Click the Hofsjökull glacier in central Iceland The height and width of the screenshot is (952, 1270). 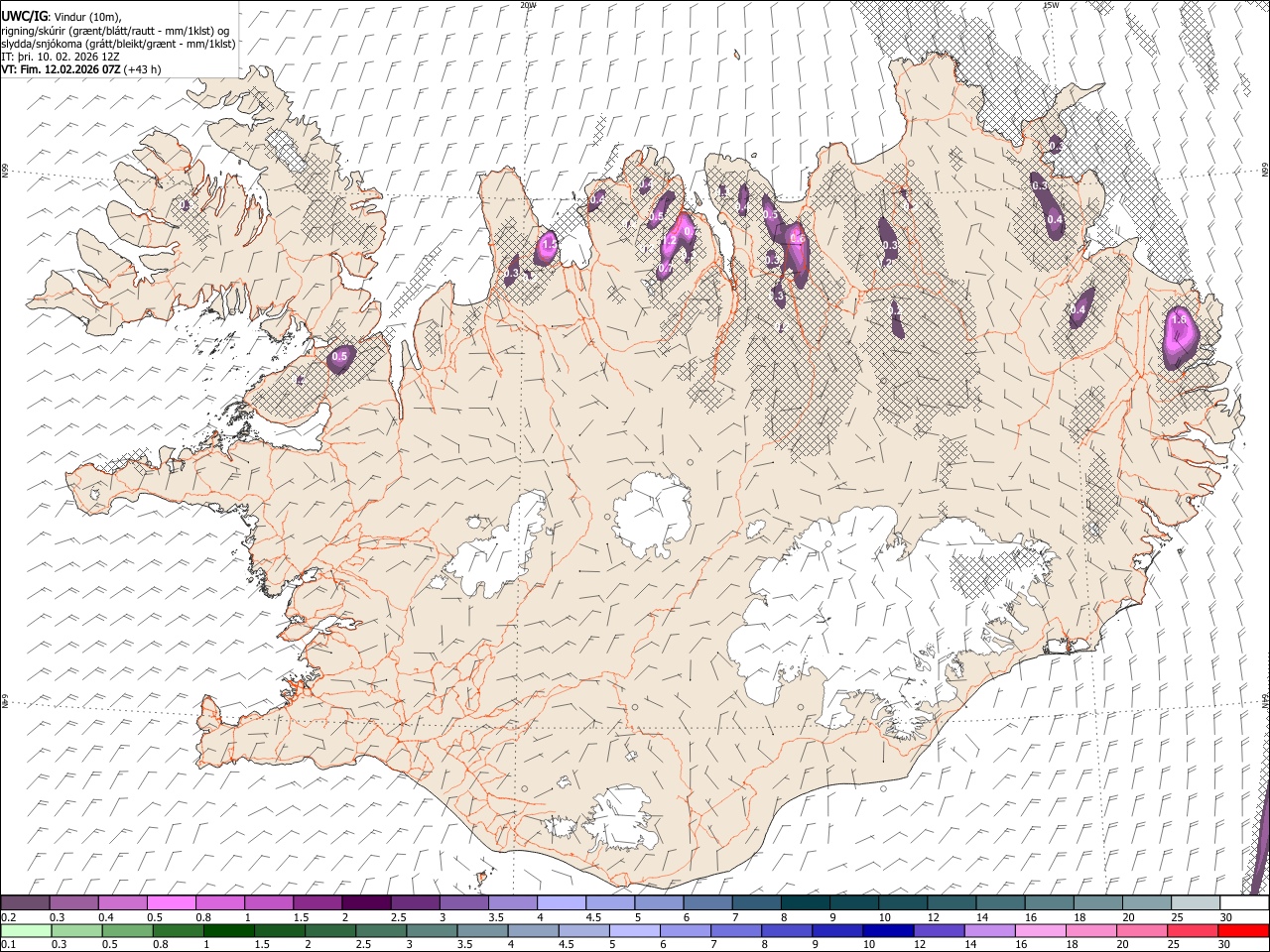[x=651, y=513]
